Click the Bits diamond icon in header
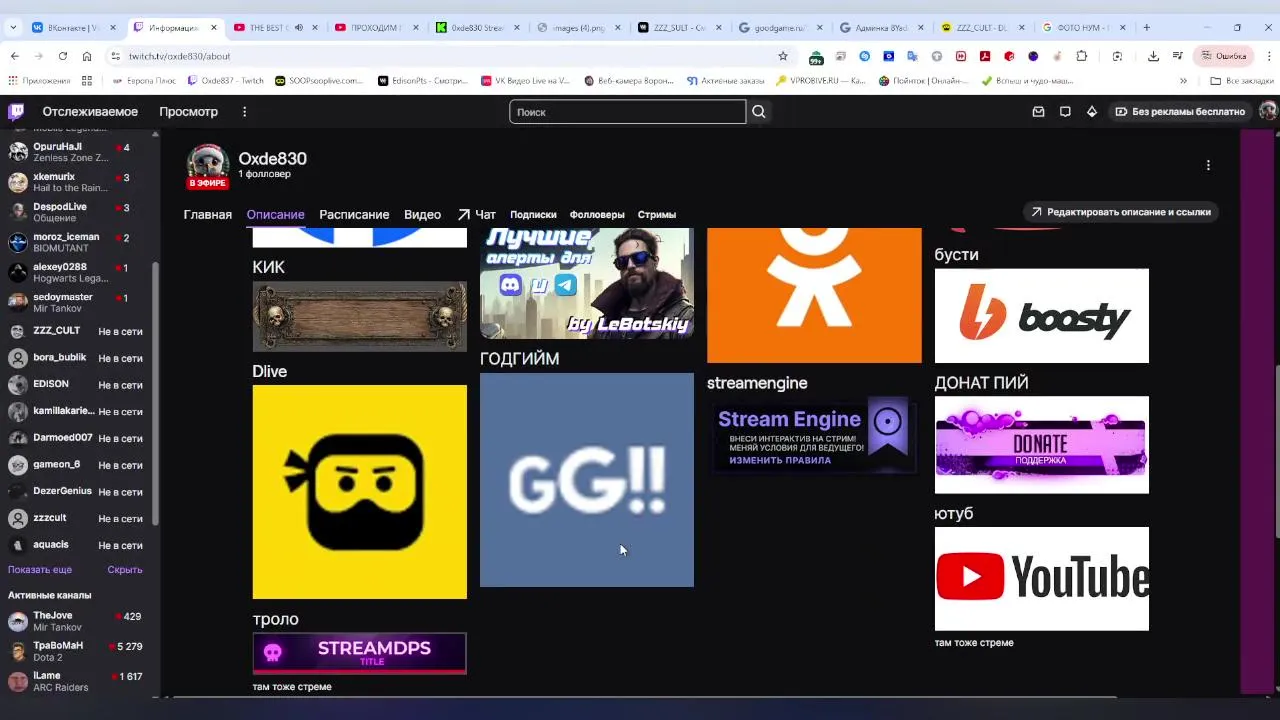Viewport: 1280px width, 720px height. coord(1092,112)
